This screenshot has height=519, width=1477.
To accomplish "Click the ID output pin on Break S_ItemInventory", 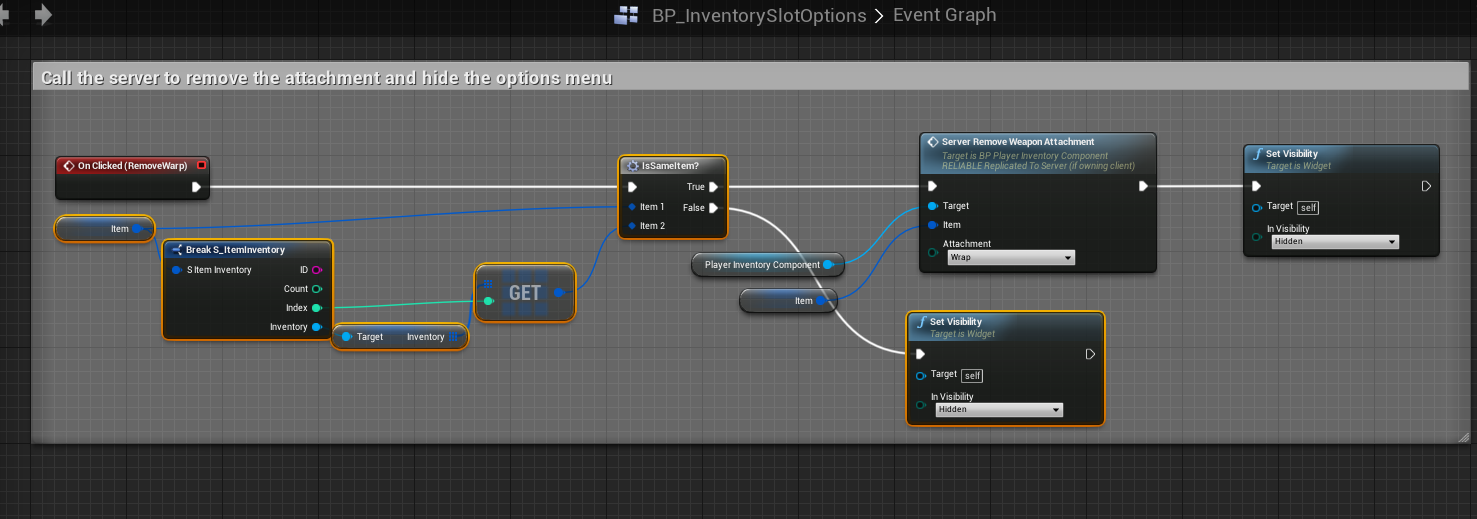I will (317, 270).
